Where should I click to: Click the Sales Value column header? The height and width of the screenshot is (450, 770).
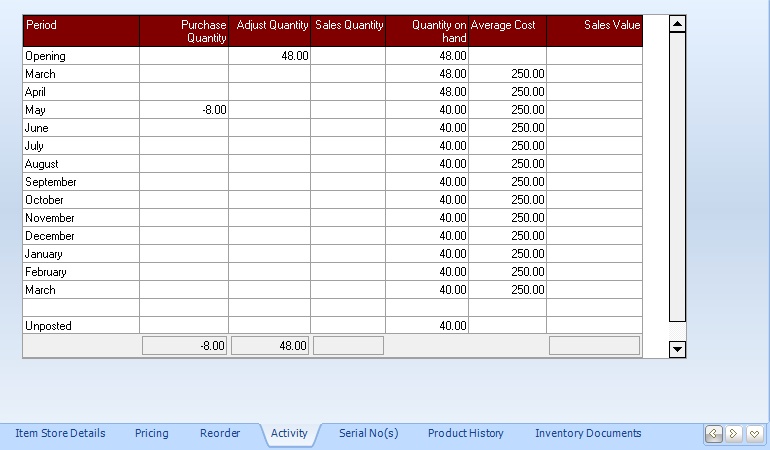tap(594, 31)
